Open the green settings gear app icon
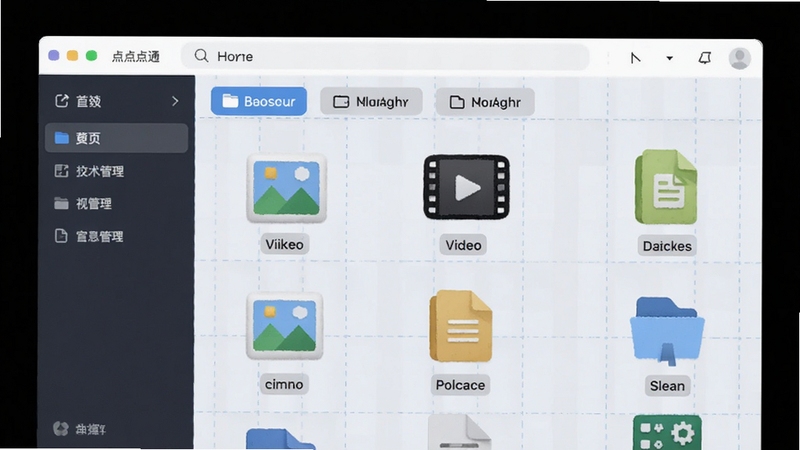 667,432
